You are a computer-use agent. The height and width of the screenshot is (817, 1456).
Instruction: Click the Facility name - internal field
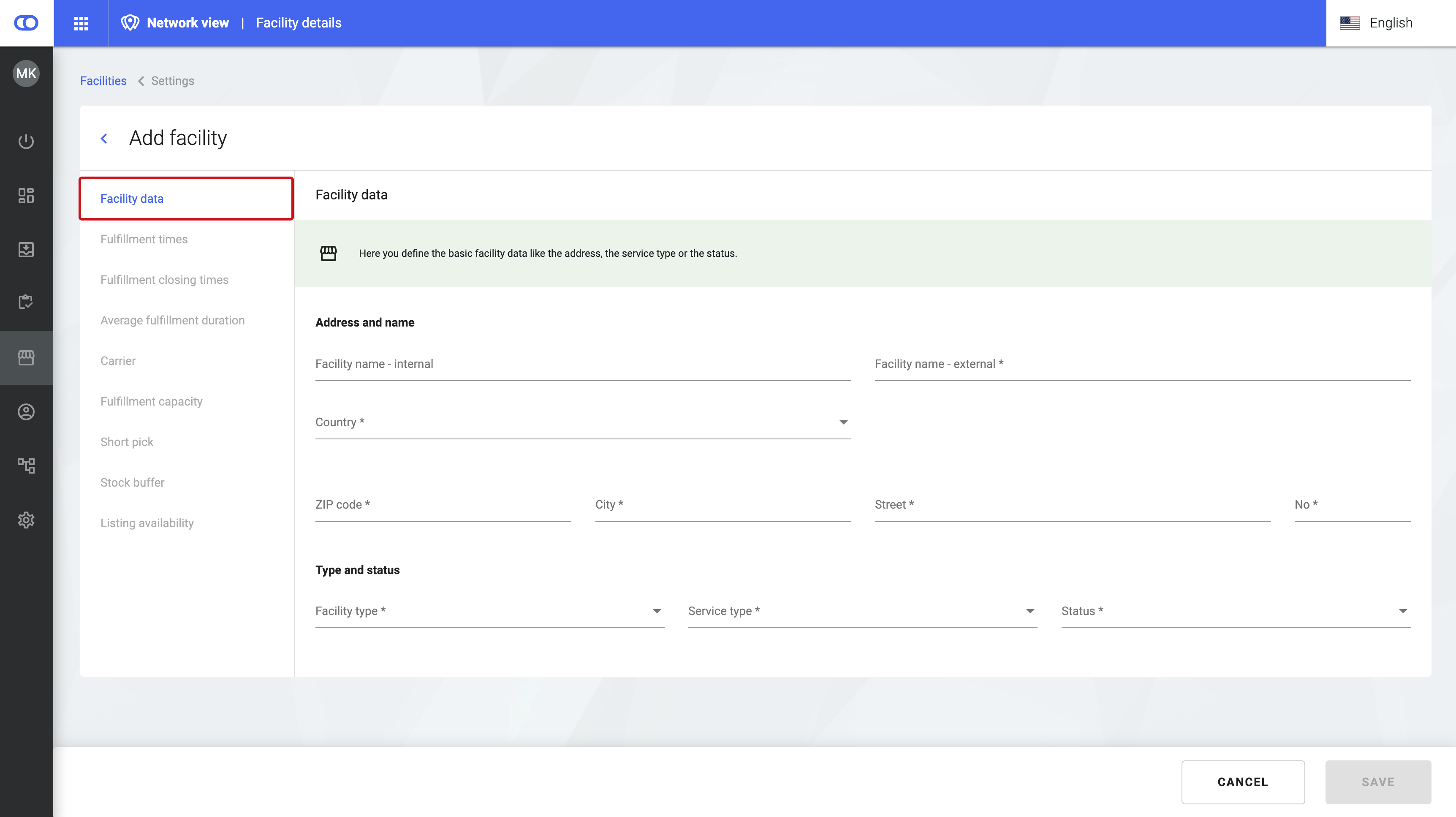click(x=582, y=365)
